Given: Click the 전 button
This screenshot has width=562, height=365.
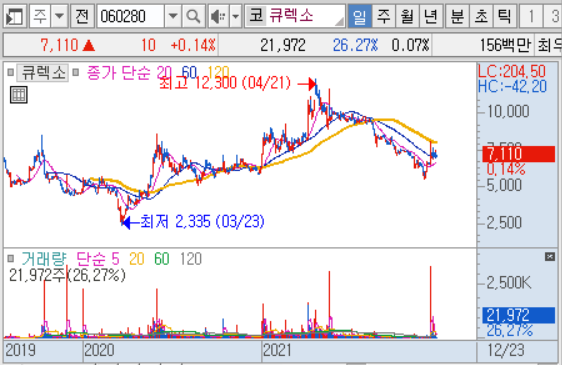Looking at the screenshot, I should point(82,16).
